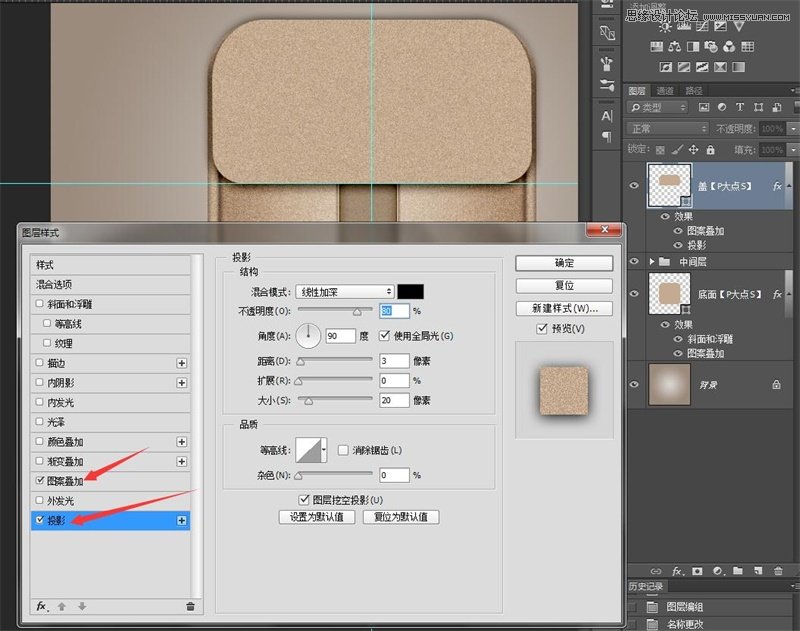The width and height of the screenshot is (800, 631).
Task: Hide the 背景 layer via eye icon
Action: tap(634, 384)
